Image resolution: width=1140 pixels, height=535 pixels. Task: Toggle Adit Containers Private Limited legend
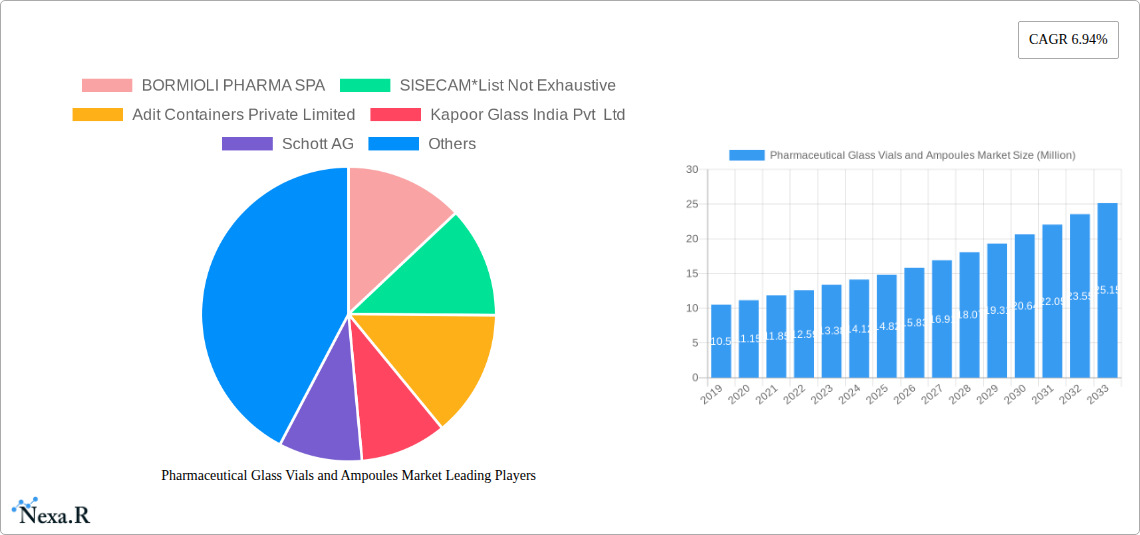(213, 115)
